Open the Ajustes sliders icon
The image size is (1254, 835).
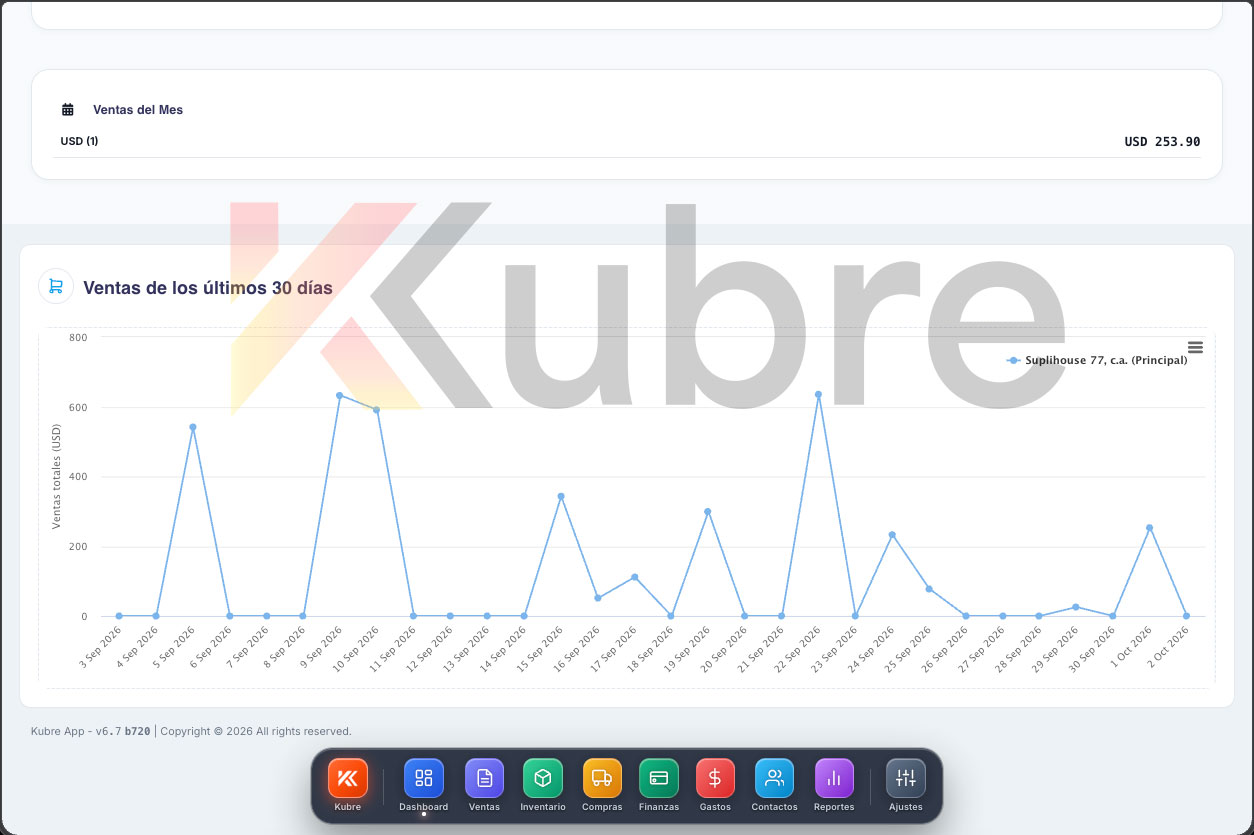tap(906, 778)
